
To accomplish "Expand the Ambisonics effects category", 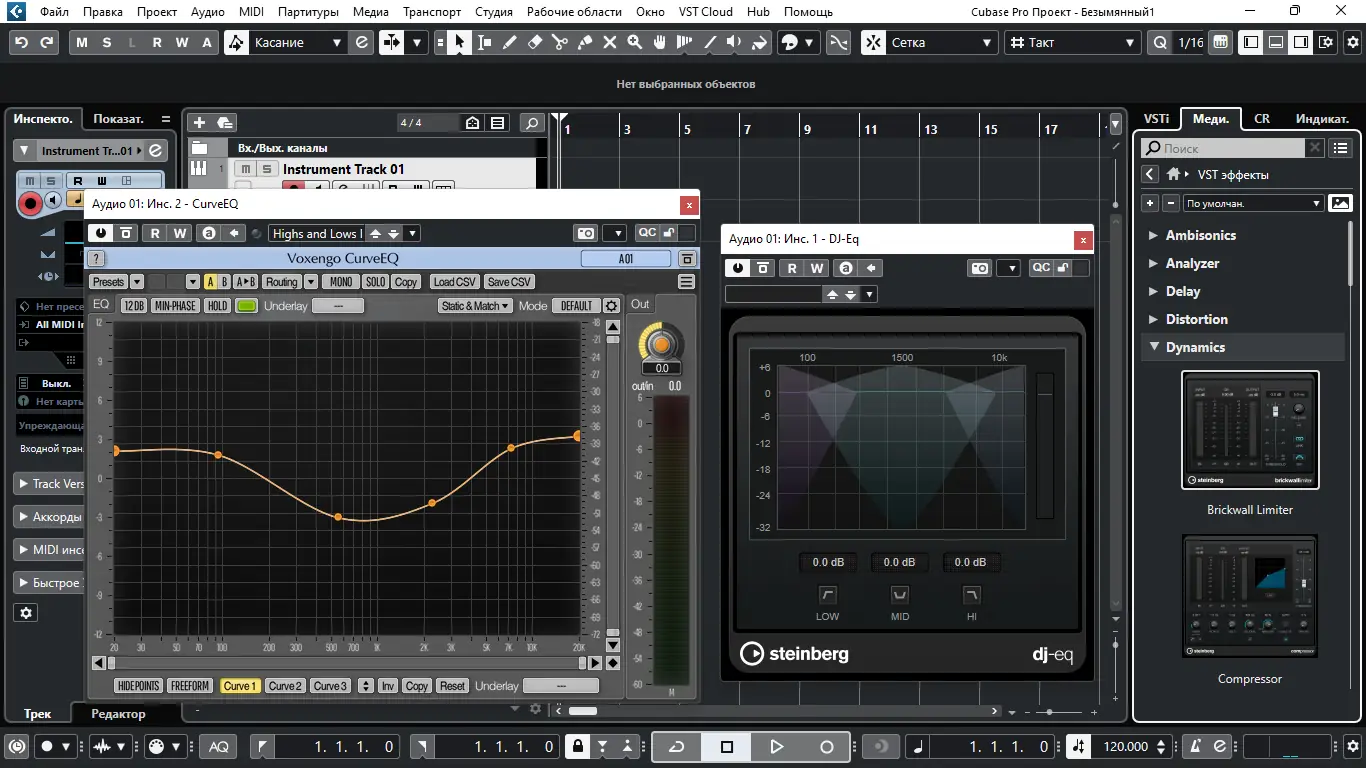I will (x=1153, y=236).
